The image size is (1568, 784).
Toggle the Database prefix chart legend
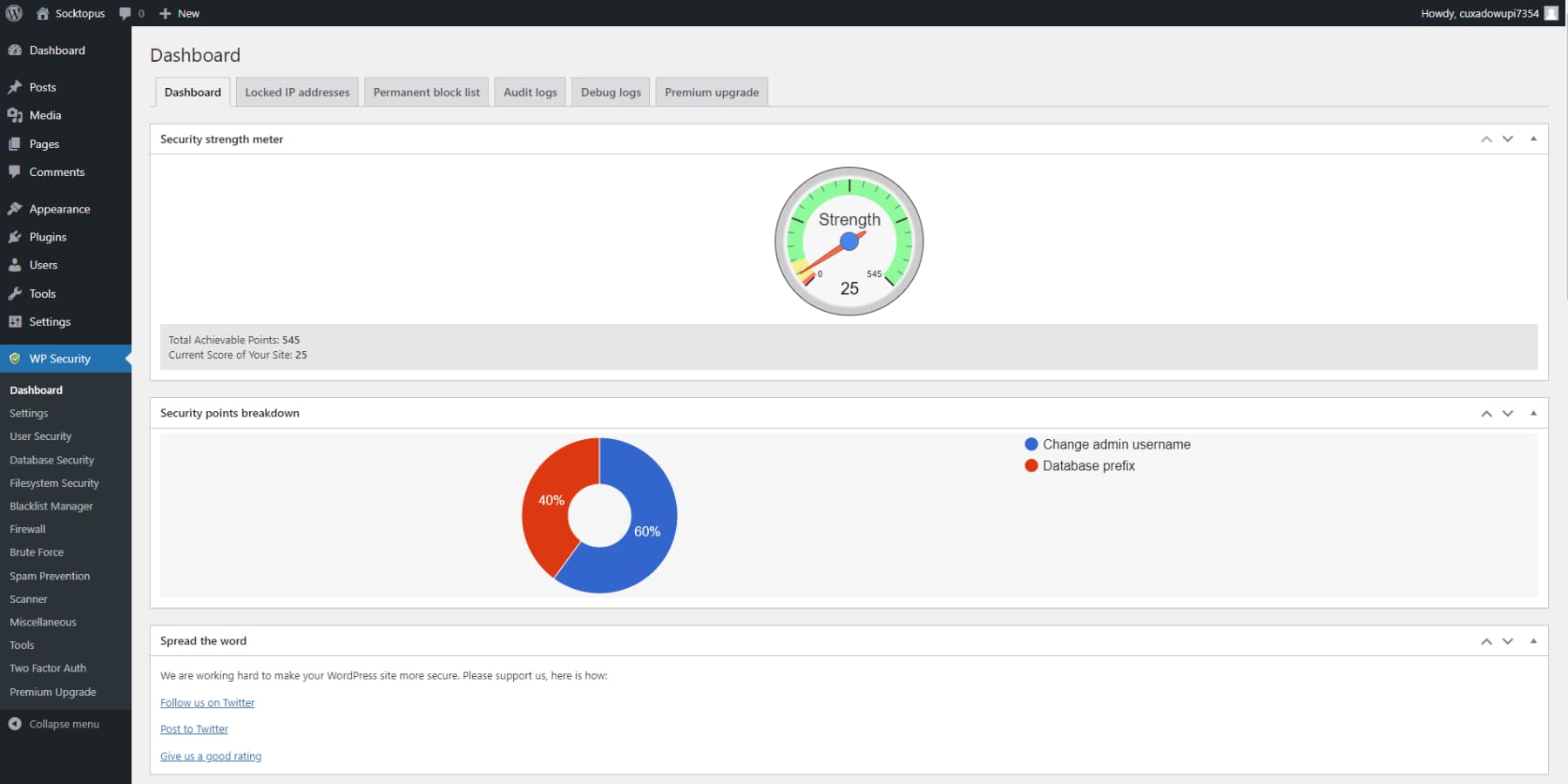[x=1080, y=466]
